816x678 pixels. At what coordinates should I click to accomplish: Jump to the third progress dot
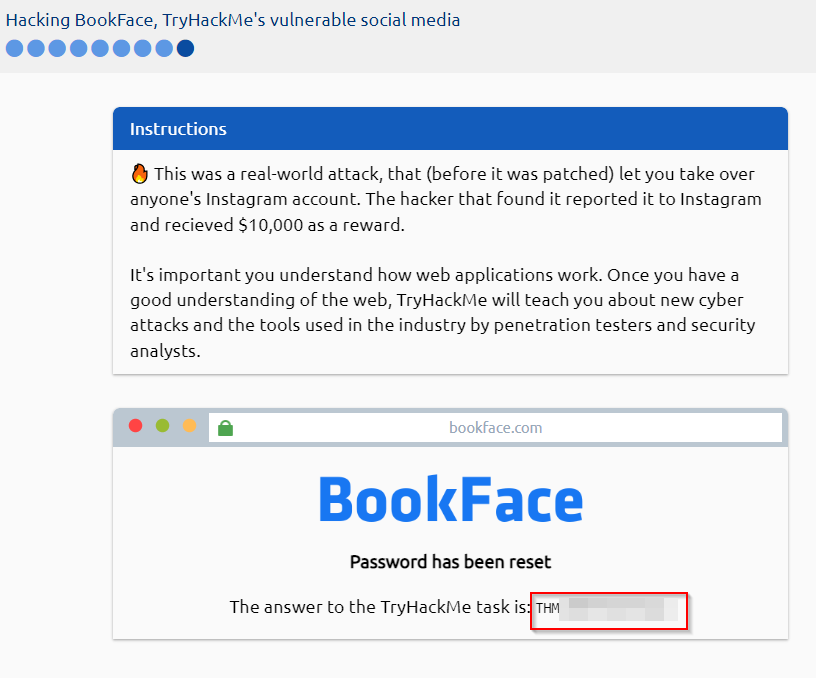pos(57,48)
